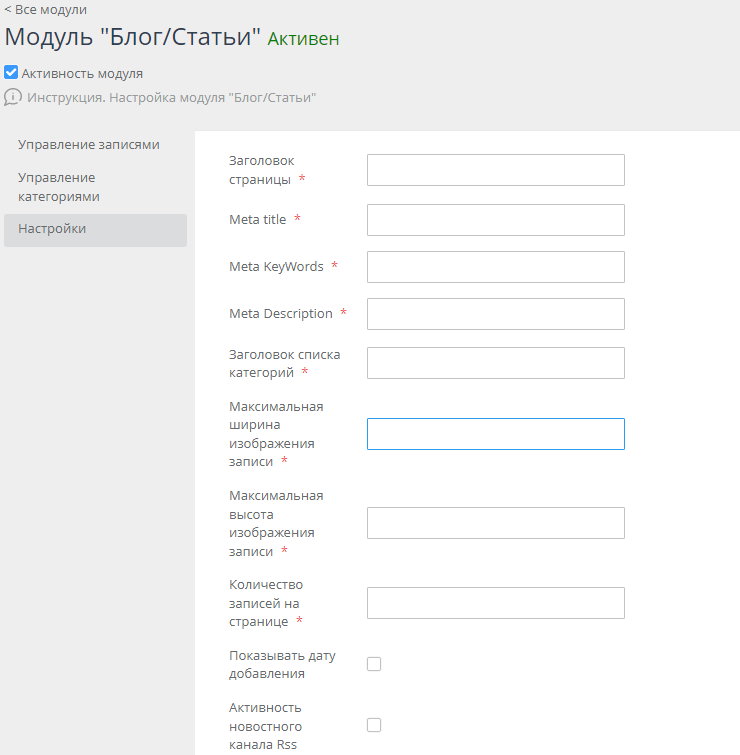Screen dimensions: 740x755
Task: Open the Инструкция. Настройка модуля link
Action: coord(171,98)
